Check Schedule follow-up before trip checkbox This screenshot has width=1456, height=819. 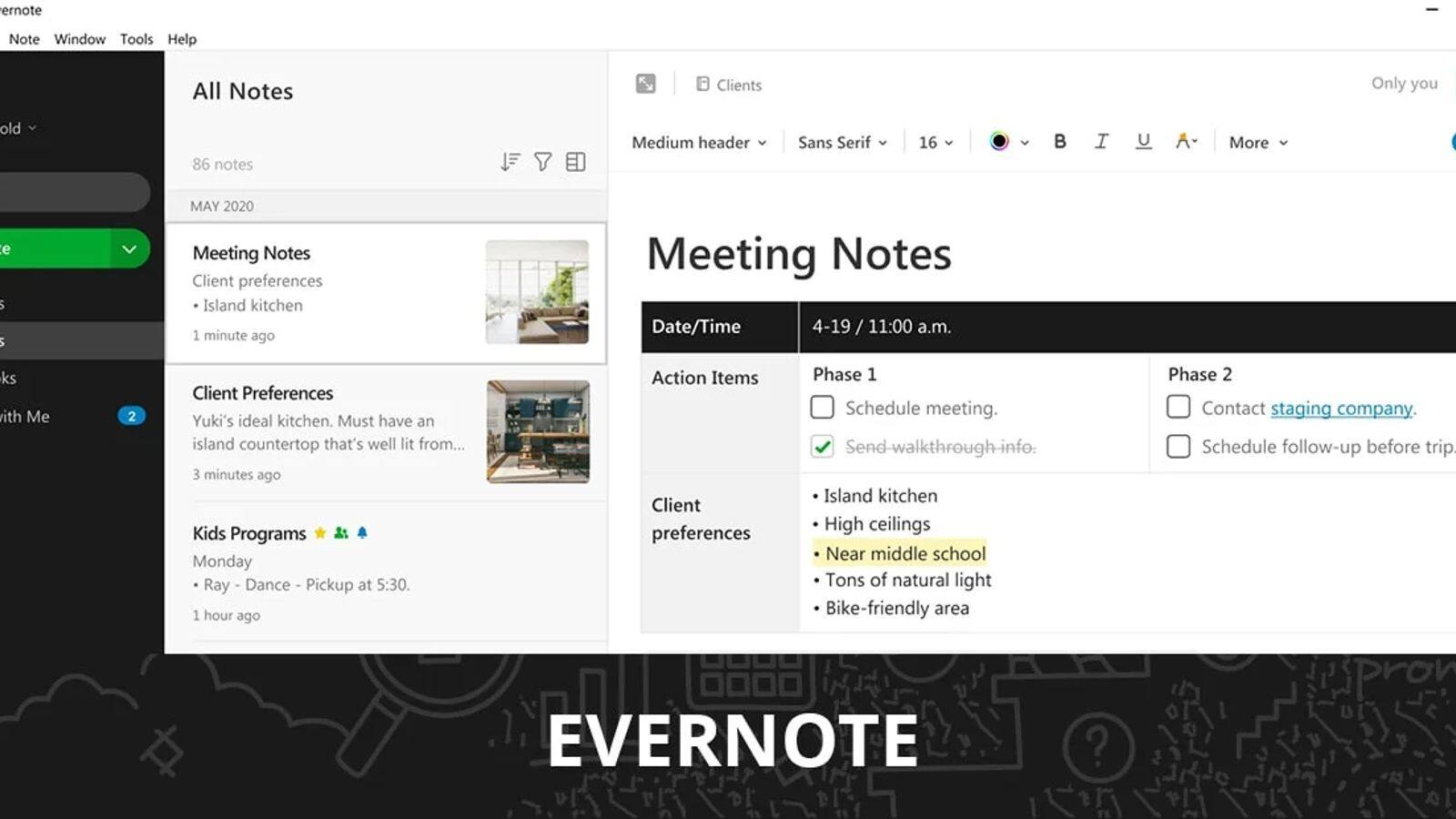coord(1178,446)
